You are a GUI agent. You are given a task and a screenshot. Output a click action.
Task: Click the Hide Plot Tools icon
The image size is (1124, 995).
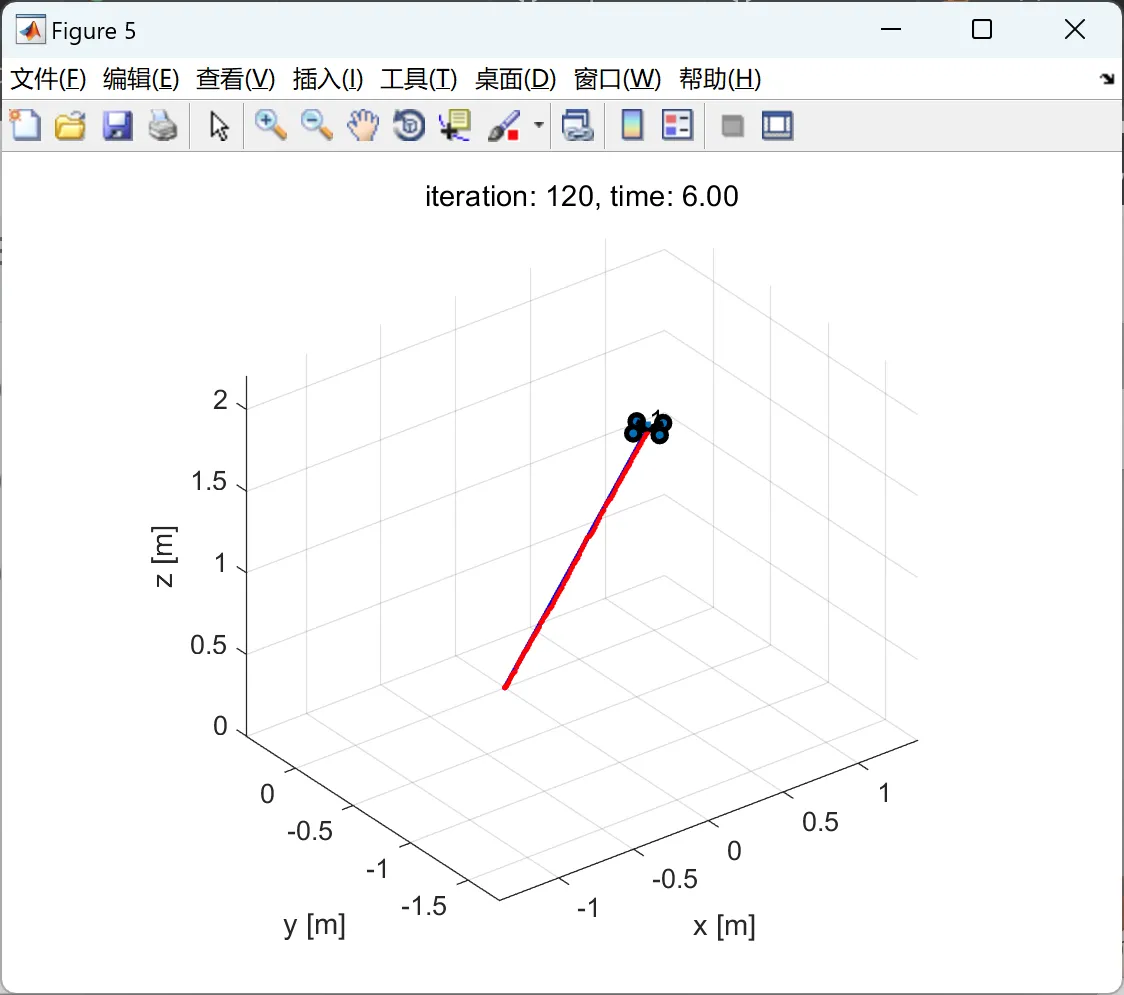pyautogui.click(x=732, y=126)
